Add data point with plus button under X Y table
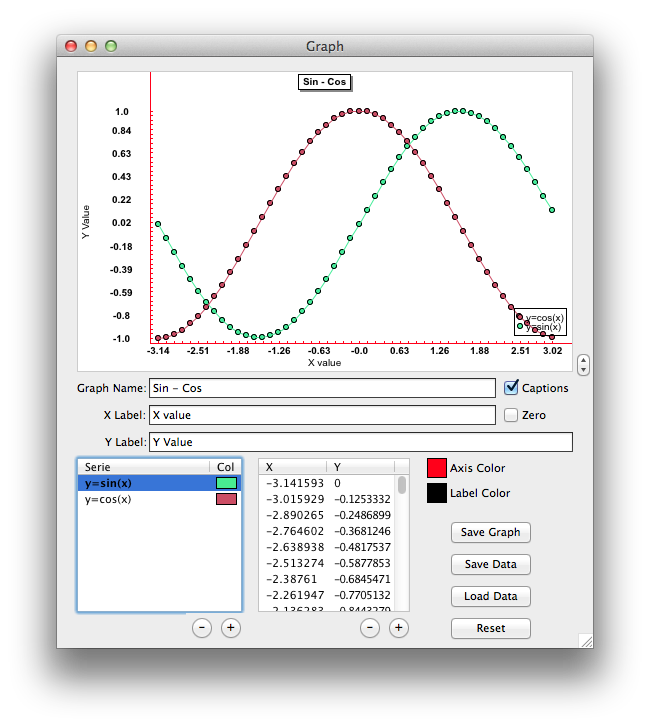This screenshot has height=727, width=650. click(x=398, y=628)
